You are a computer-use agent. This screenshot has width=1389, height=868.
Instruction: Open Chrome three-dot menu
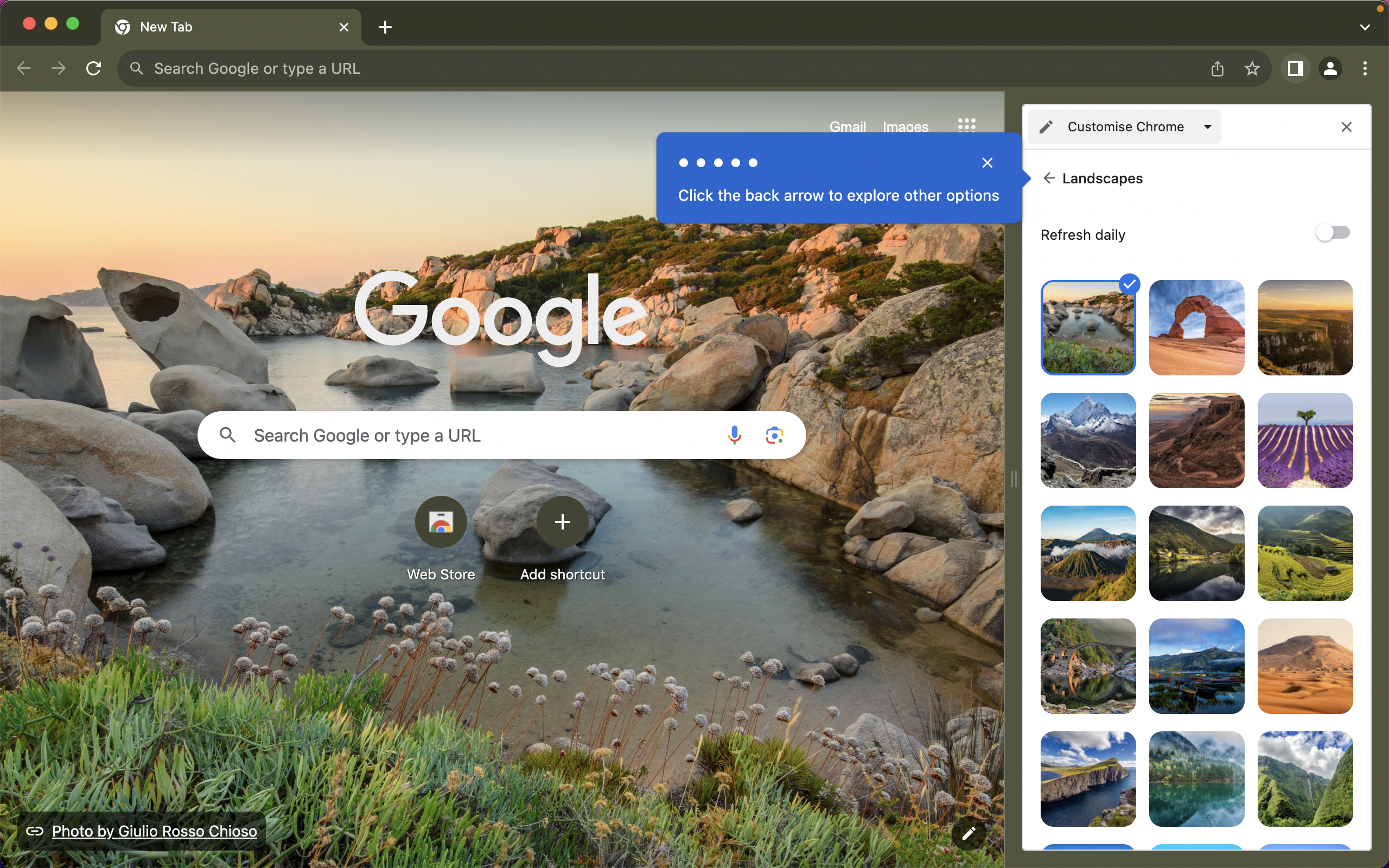point(1365,69)
